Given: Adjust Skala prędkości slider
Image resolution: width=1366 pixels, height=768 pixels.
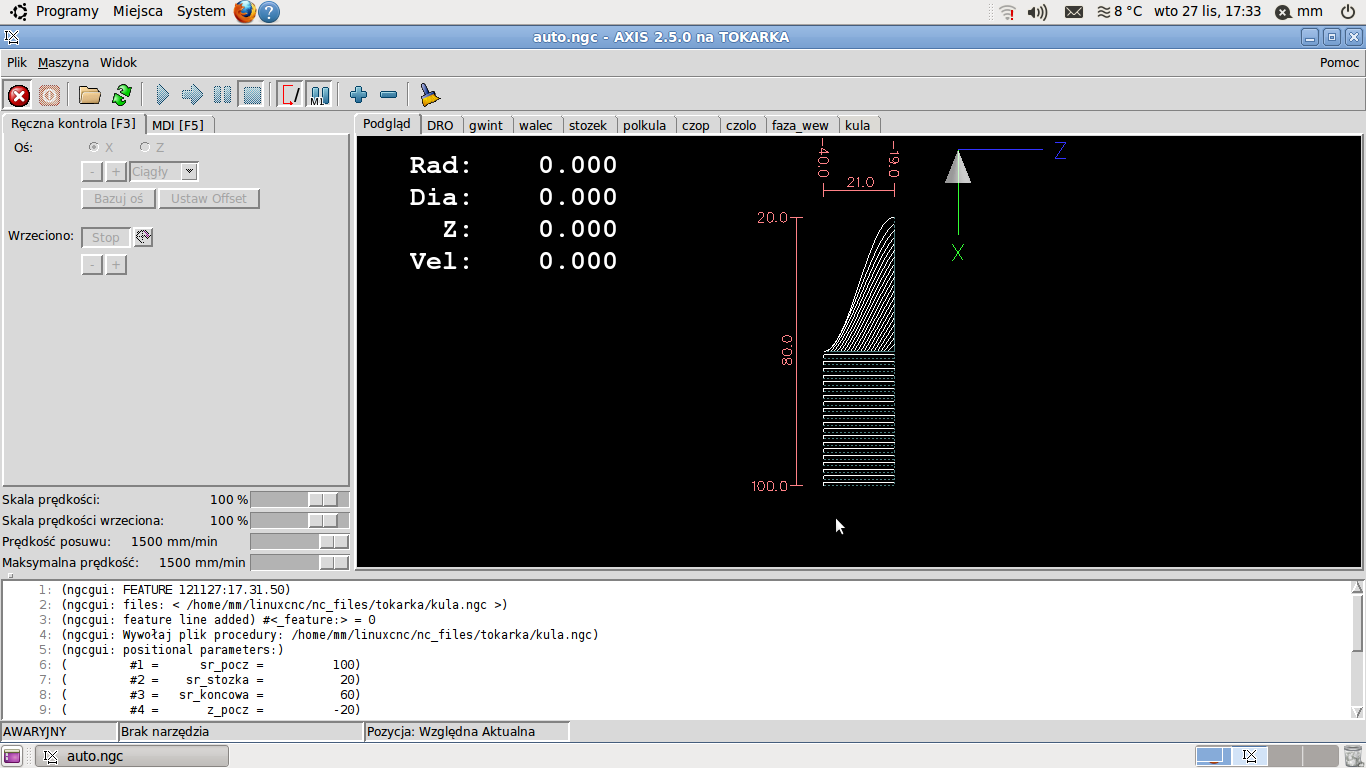Looking at the screenshot, I should [300, 499].
